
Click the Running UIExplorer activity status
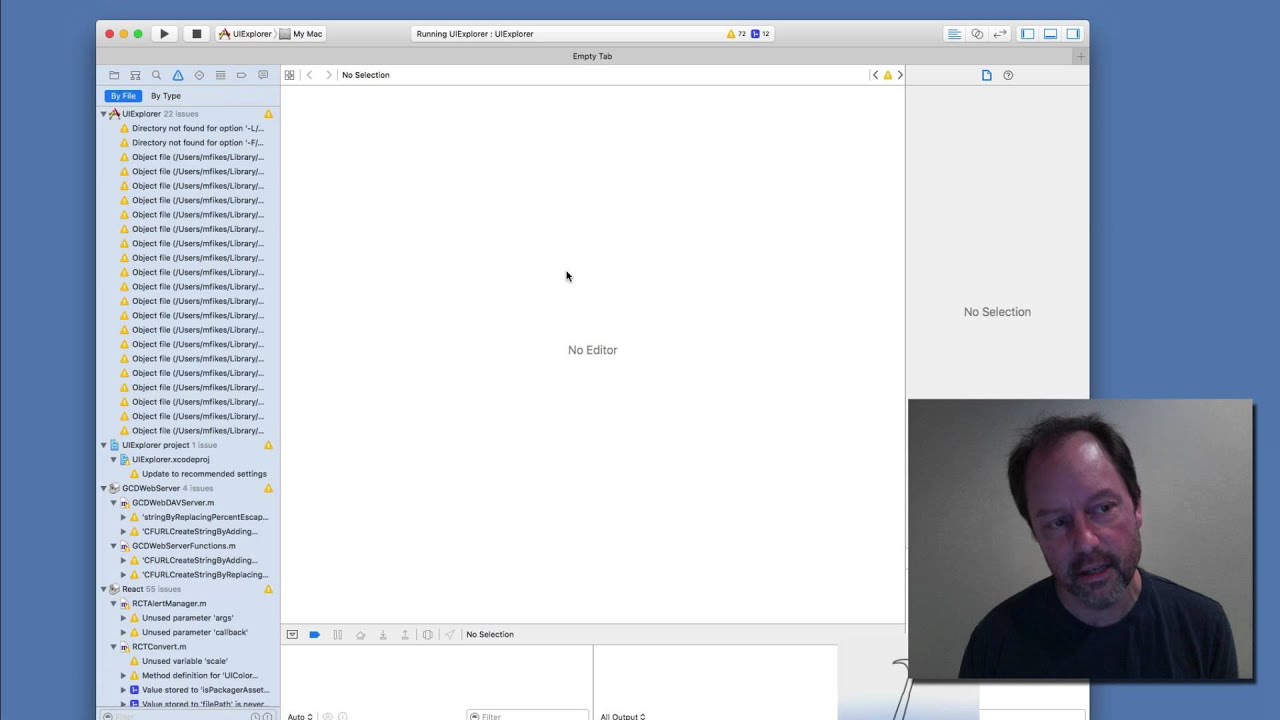(x=475, y=34)
